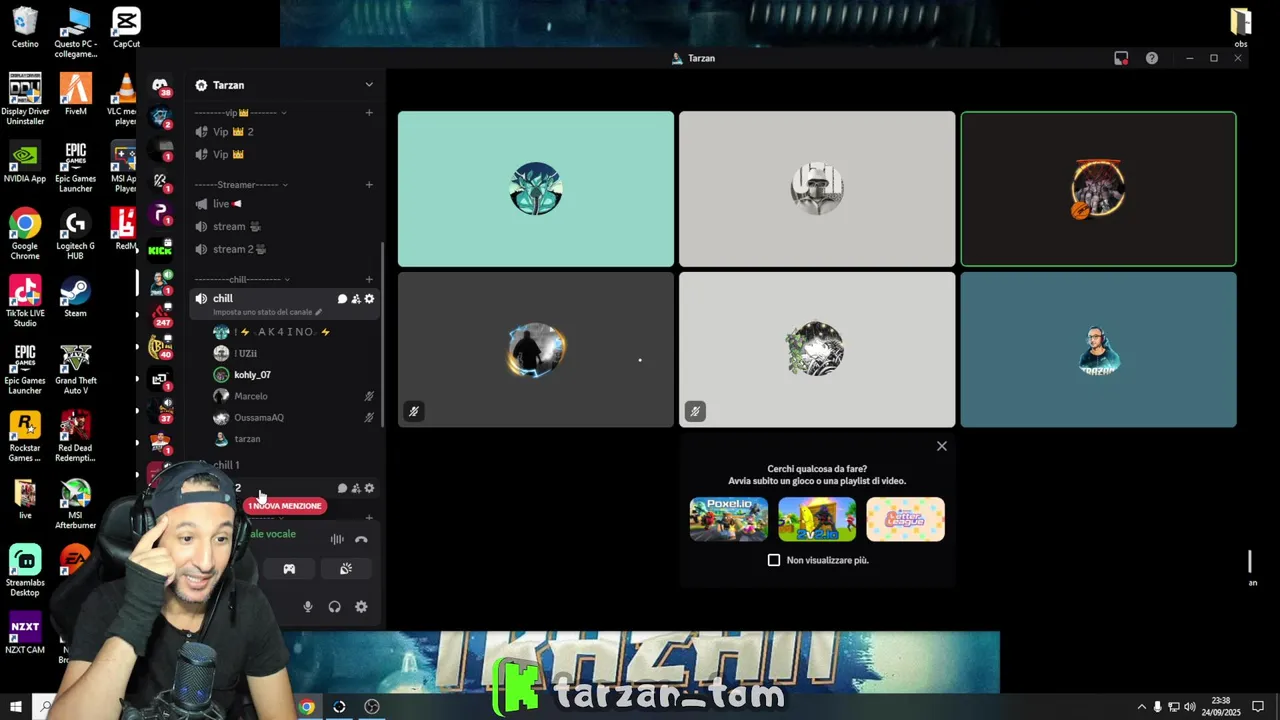Show hidden icons in Windows system tray

[1141, 707]
